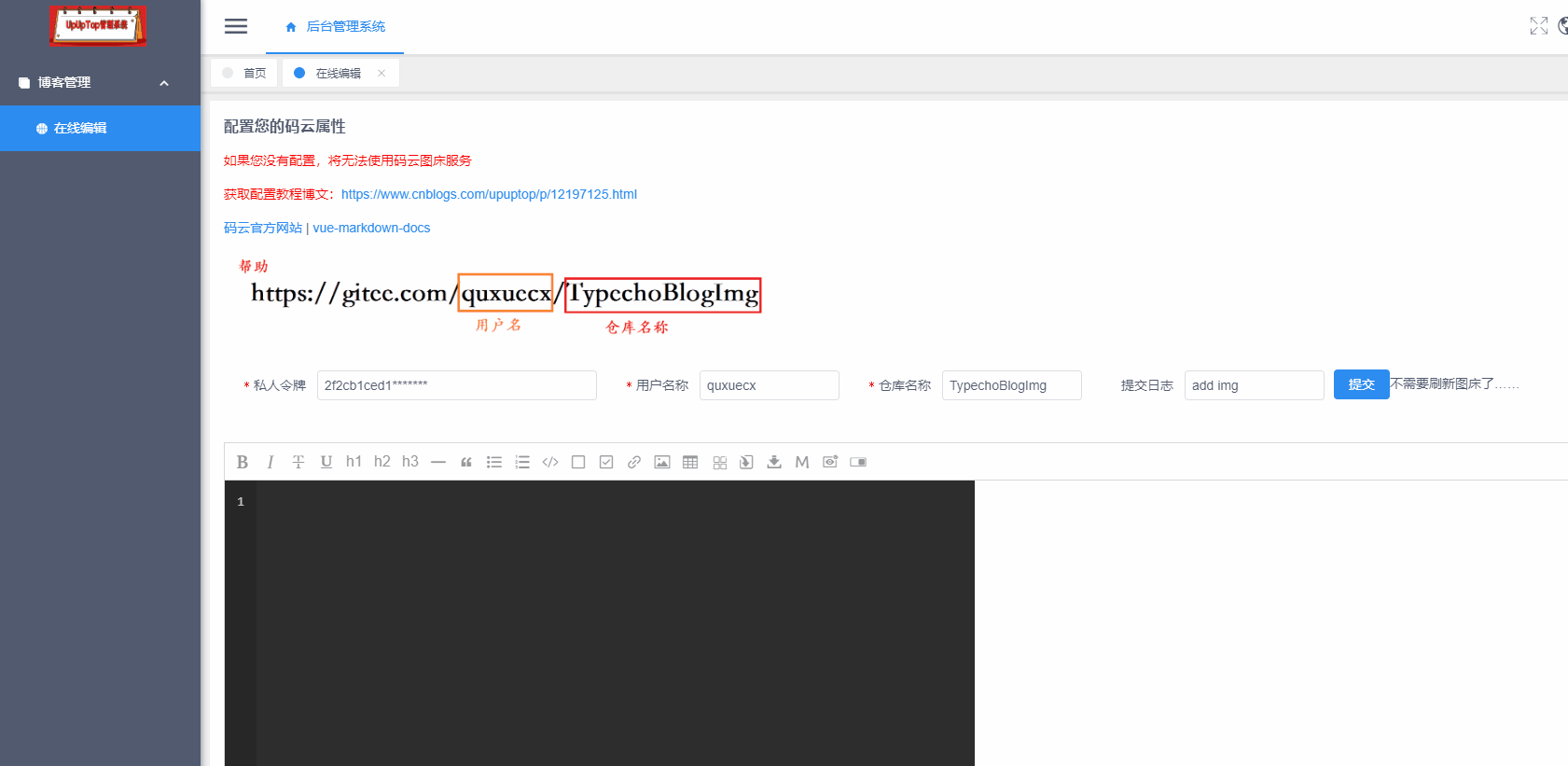
Task: Collapse the sidebar with hamburger icon
Action: click(236, 26)
